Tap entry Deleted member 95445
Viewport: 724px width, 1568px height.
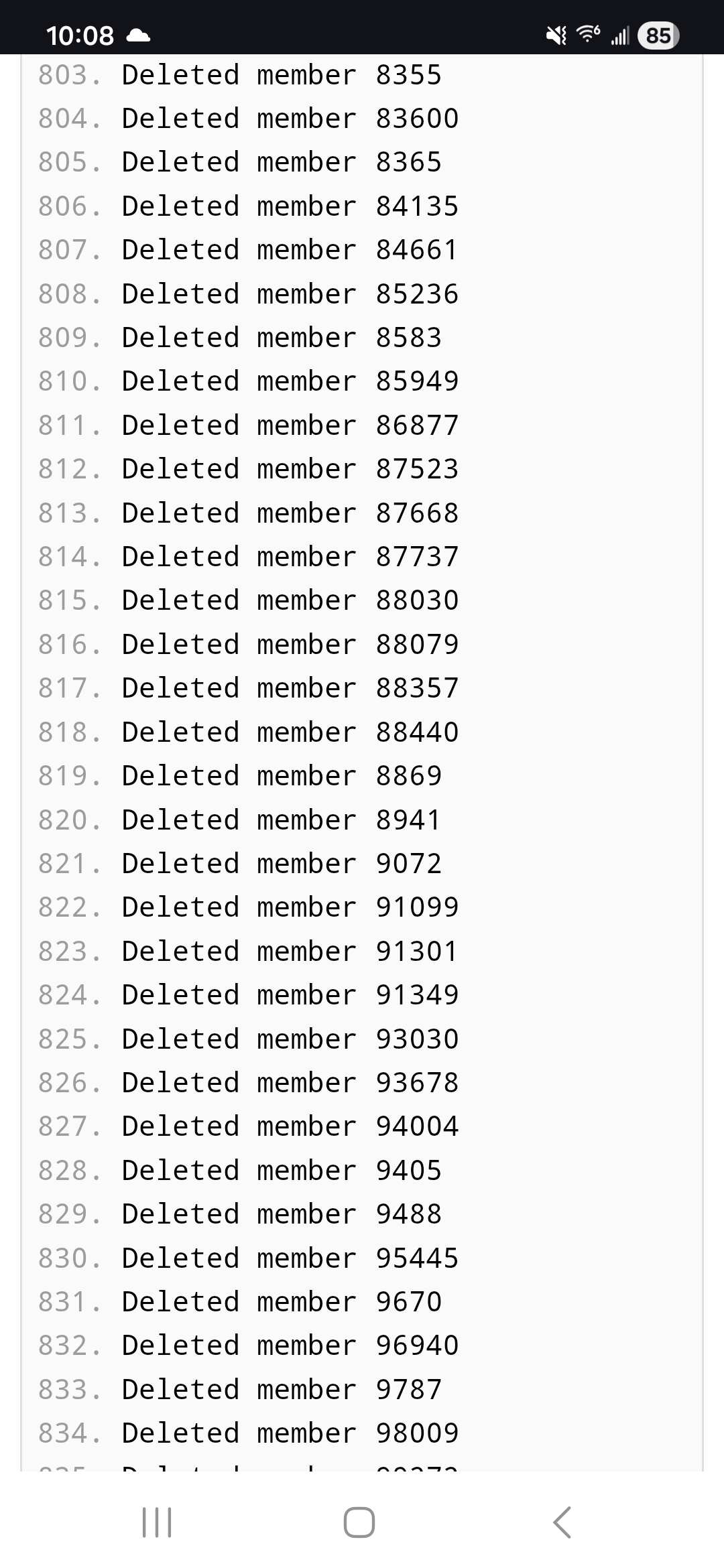(x=288, y=1257)
